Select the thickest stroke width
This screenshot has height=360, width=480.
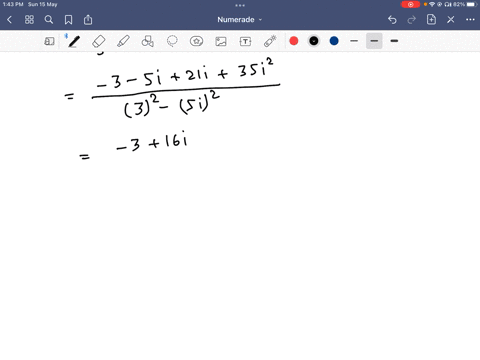[x=394, y=41]
